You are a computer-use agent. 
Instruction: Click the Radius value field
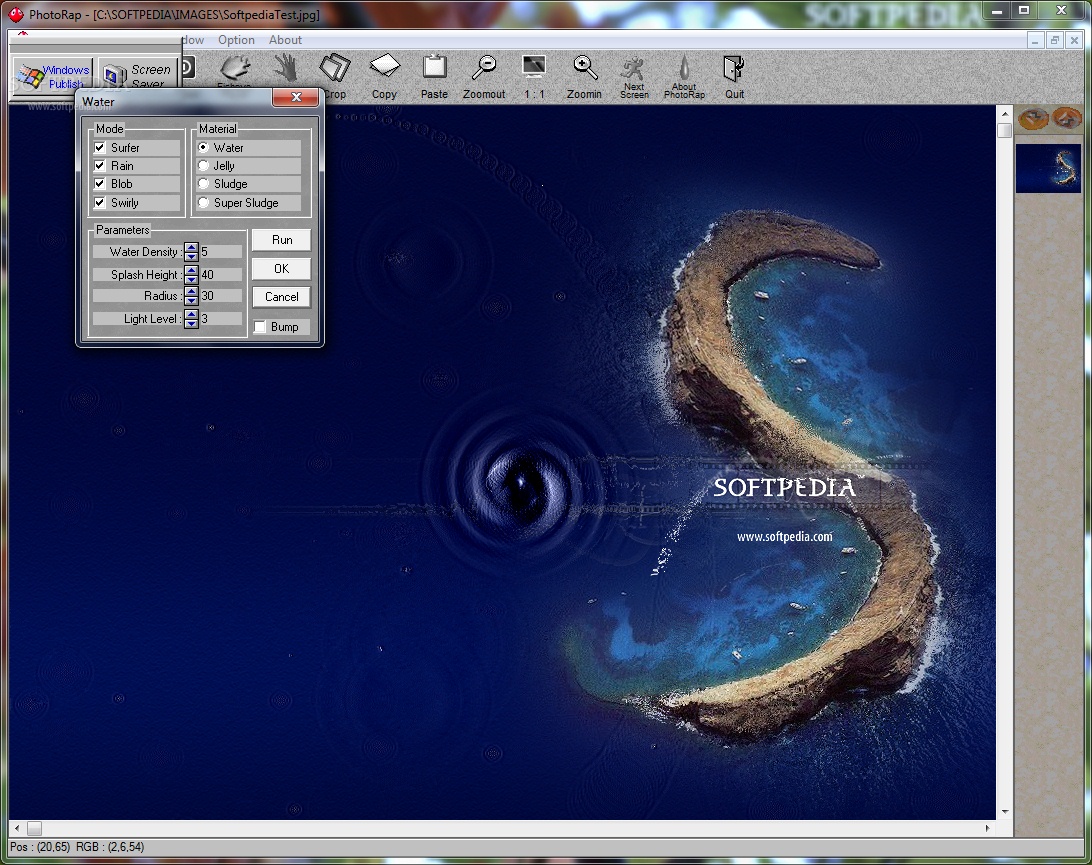click(x=220, y=296)
